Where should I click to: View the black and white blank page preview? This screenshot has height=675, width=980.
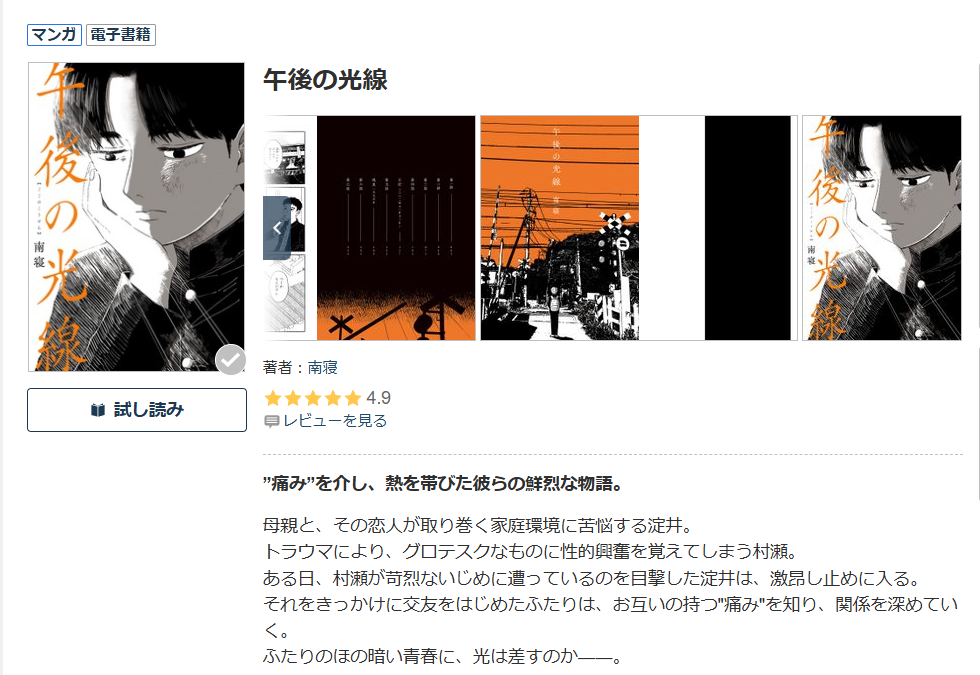(718, 228)
